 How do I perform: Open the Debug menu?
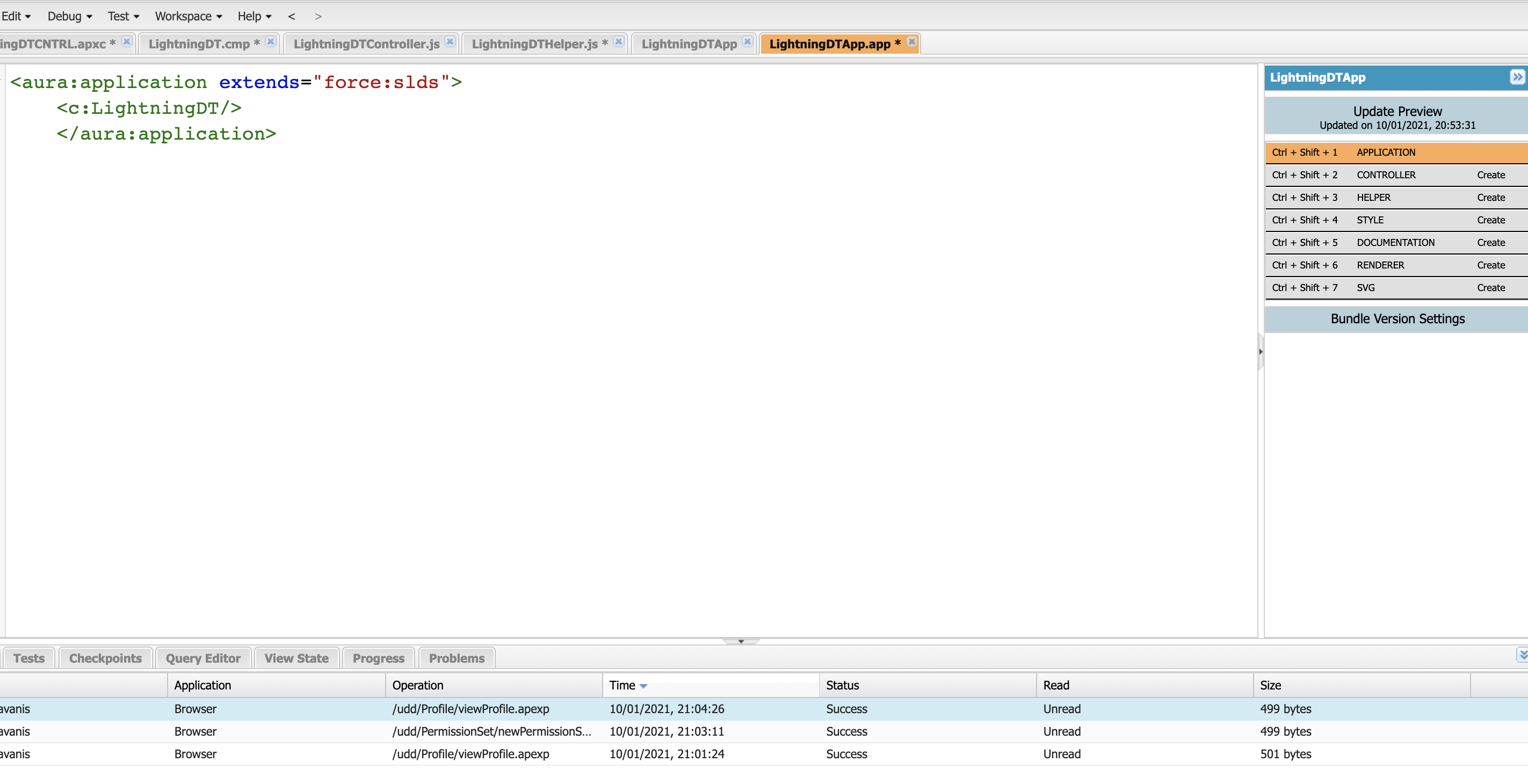click(69, 17)
